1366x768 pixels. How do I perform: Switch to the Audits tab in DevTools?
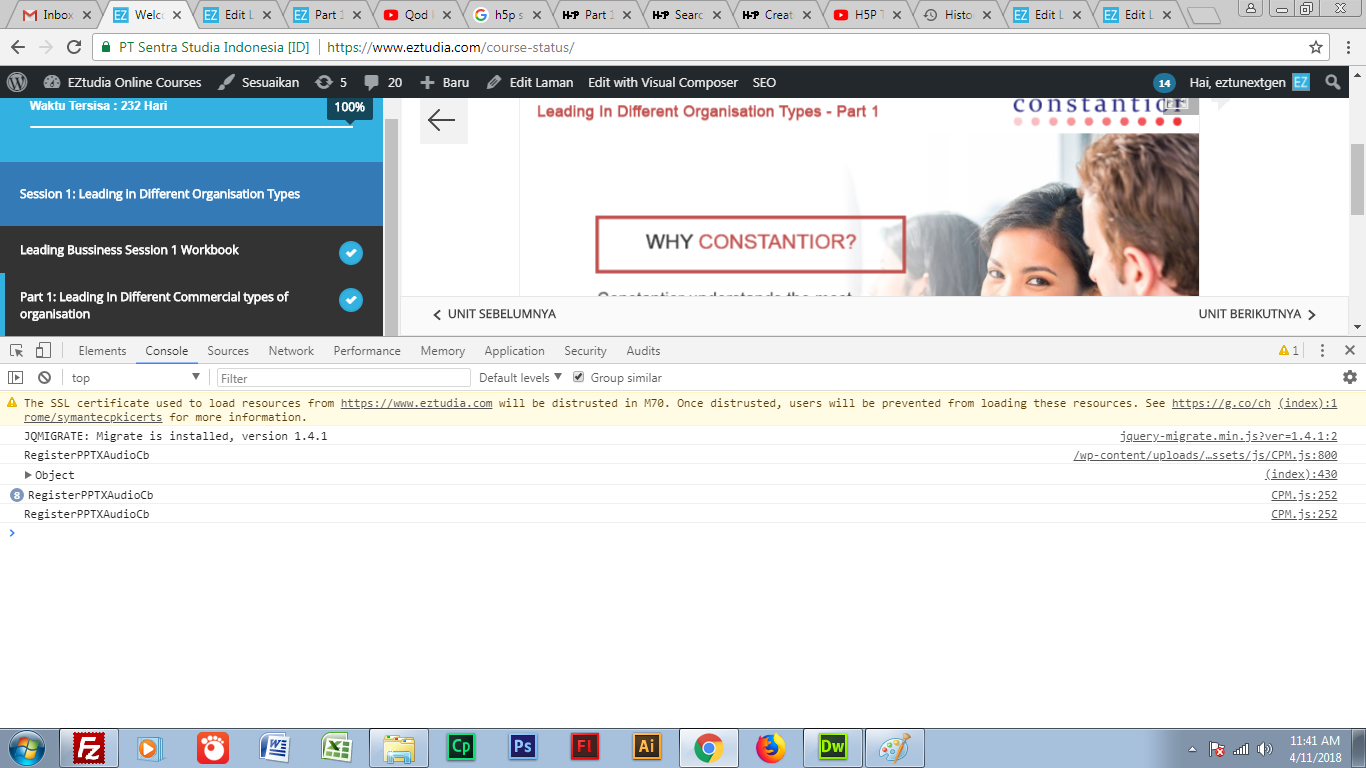point(643,351)
